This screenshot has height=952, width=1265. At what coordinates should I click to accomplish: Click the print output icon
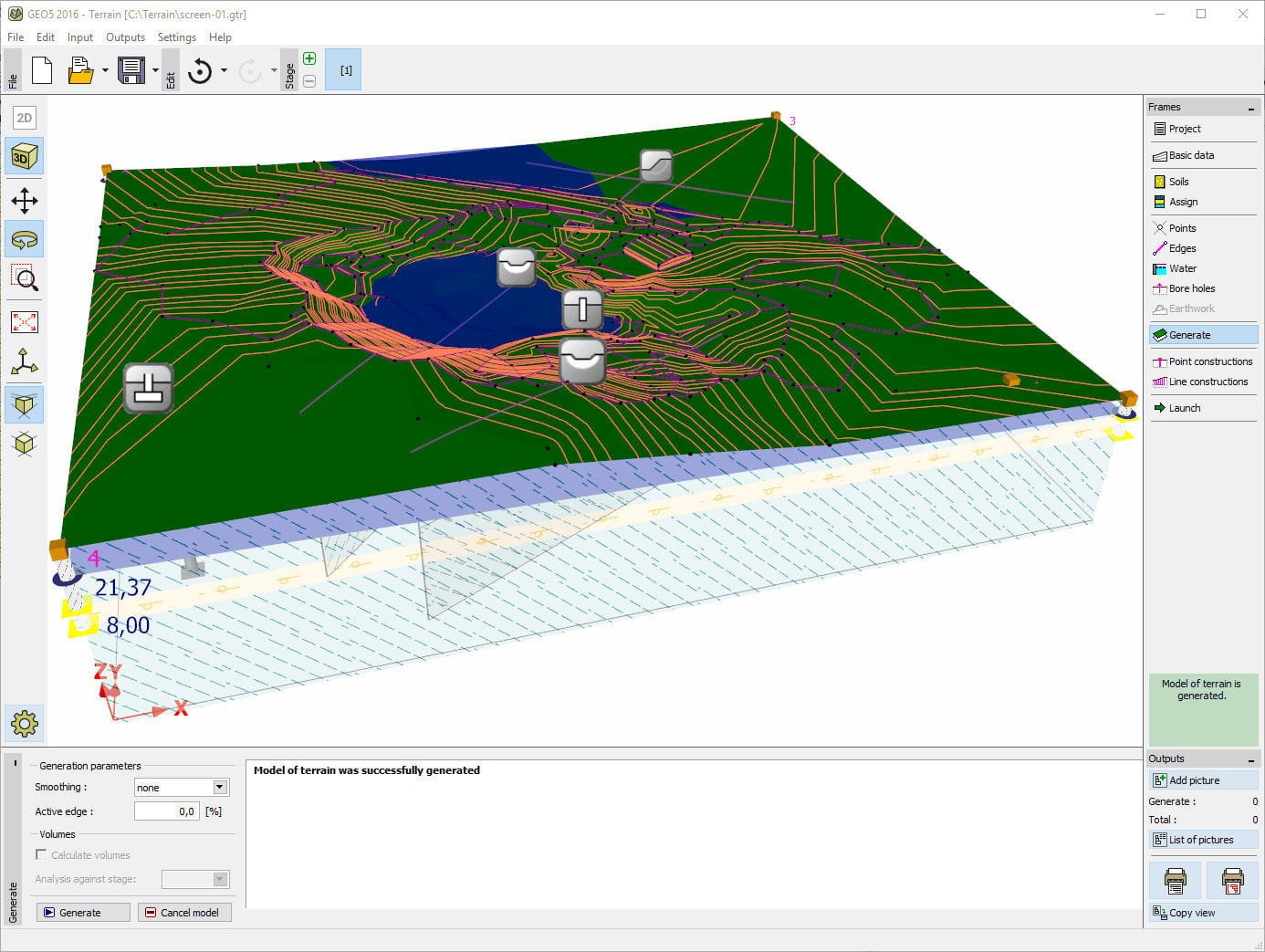pyautogui.click(x=1176, y=879)
